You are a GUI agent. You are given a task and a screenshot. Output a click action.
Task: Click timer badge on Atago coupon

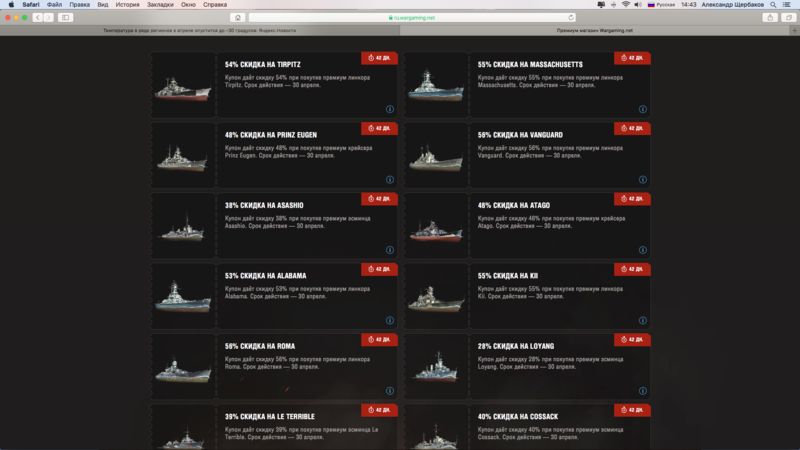(x=632, y=199)
